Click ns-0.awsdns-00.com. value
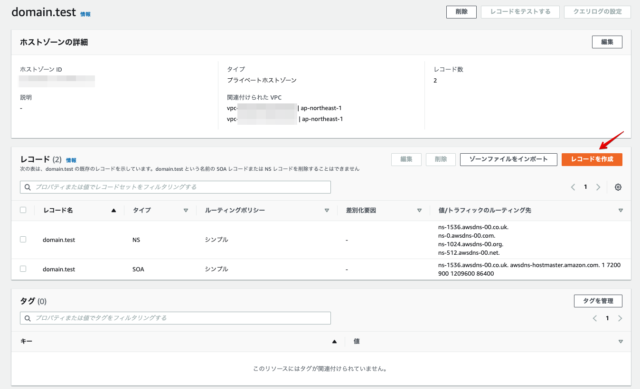Image resolution: width=640 pixels, height=389 pixels. 467,236
